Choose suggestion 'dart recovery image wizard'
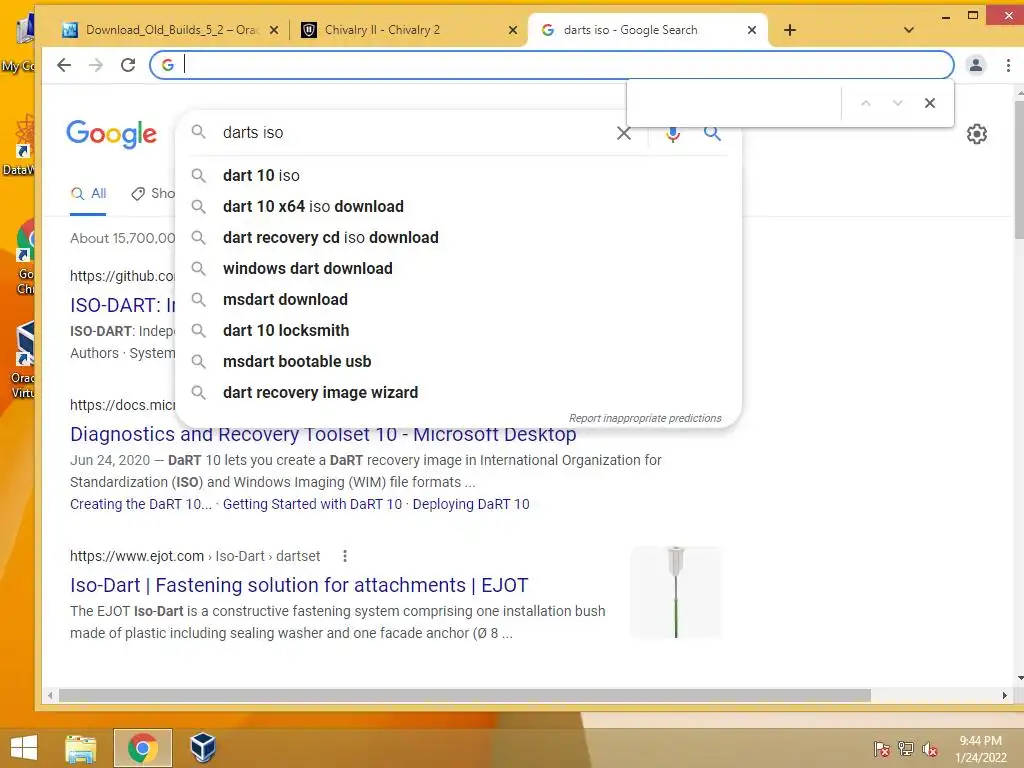Image resolution: width=1024 pixels, height=768 pixels. [x=458, y=392]
